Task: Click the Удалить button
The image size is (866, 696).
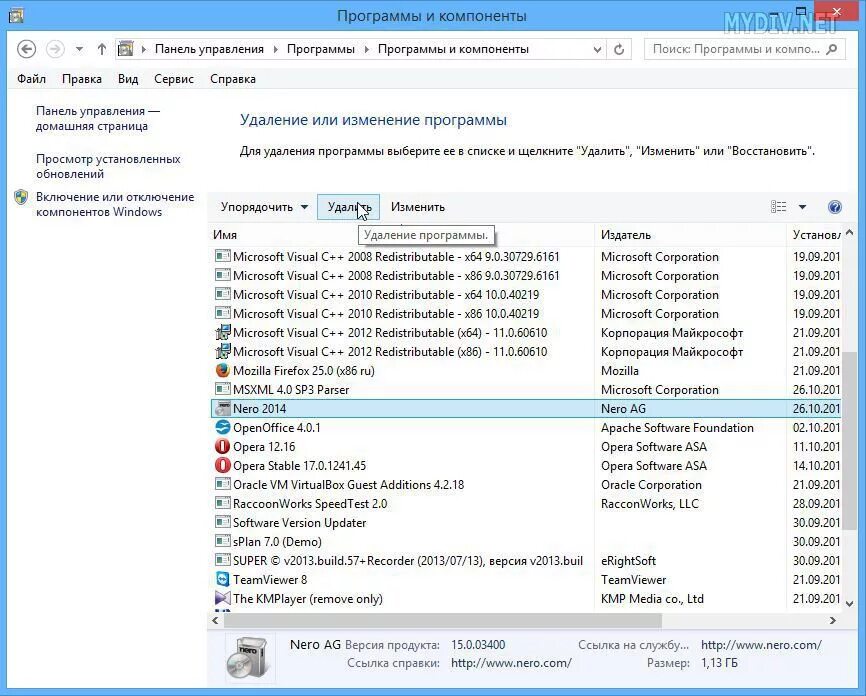Action: 348,207
